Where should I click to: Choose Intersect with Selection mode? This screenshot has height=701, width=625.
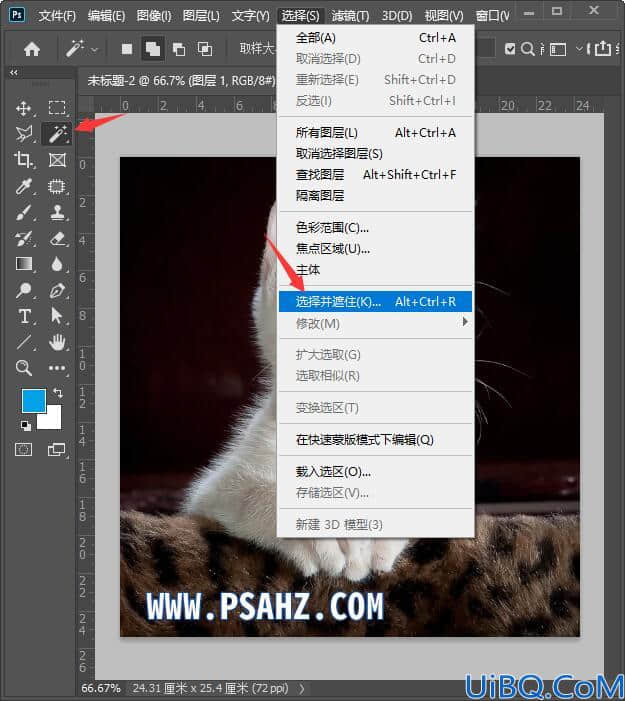(205, 49)
